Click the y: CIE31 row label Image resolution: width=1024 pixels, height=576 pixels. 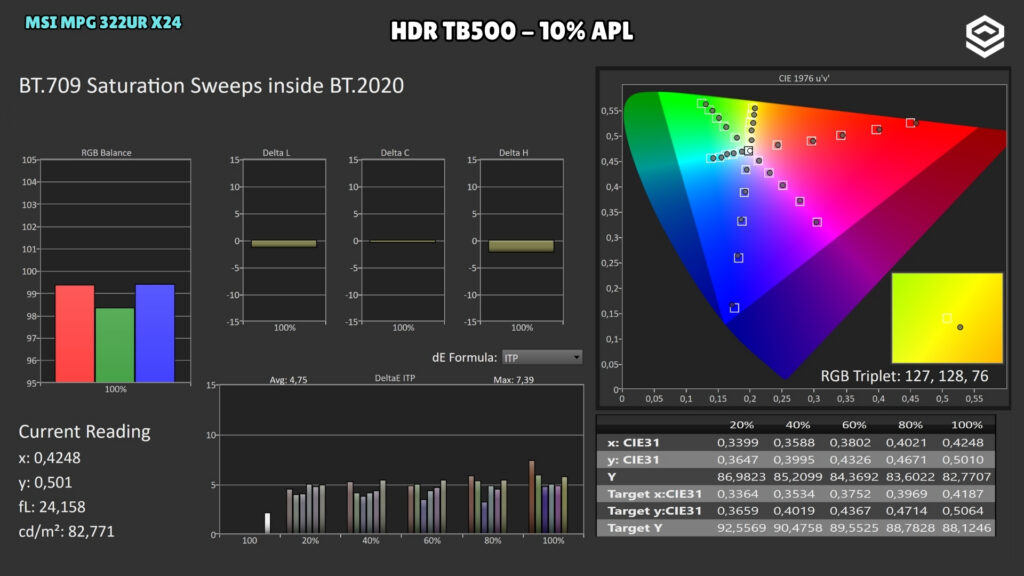633,460
